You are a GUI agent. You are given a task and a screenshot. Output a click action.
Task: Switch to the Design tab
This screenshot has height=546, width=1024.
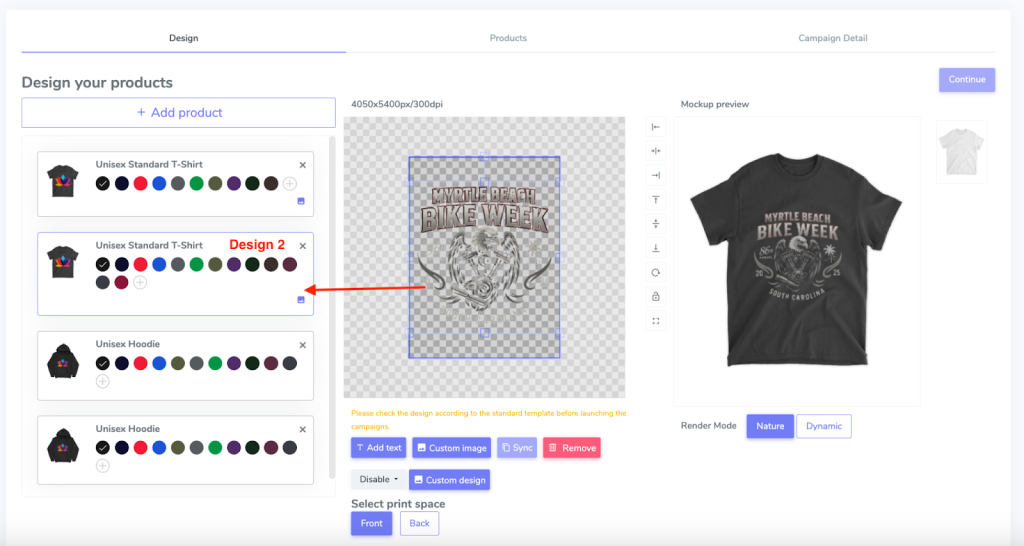184,38
